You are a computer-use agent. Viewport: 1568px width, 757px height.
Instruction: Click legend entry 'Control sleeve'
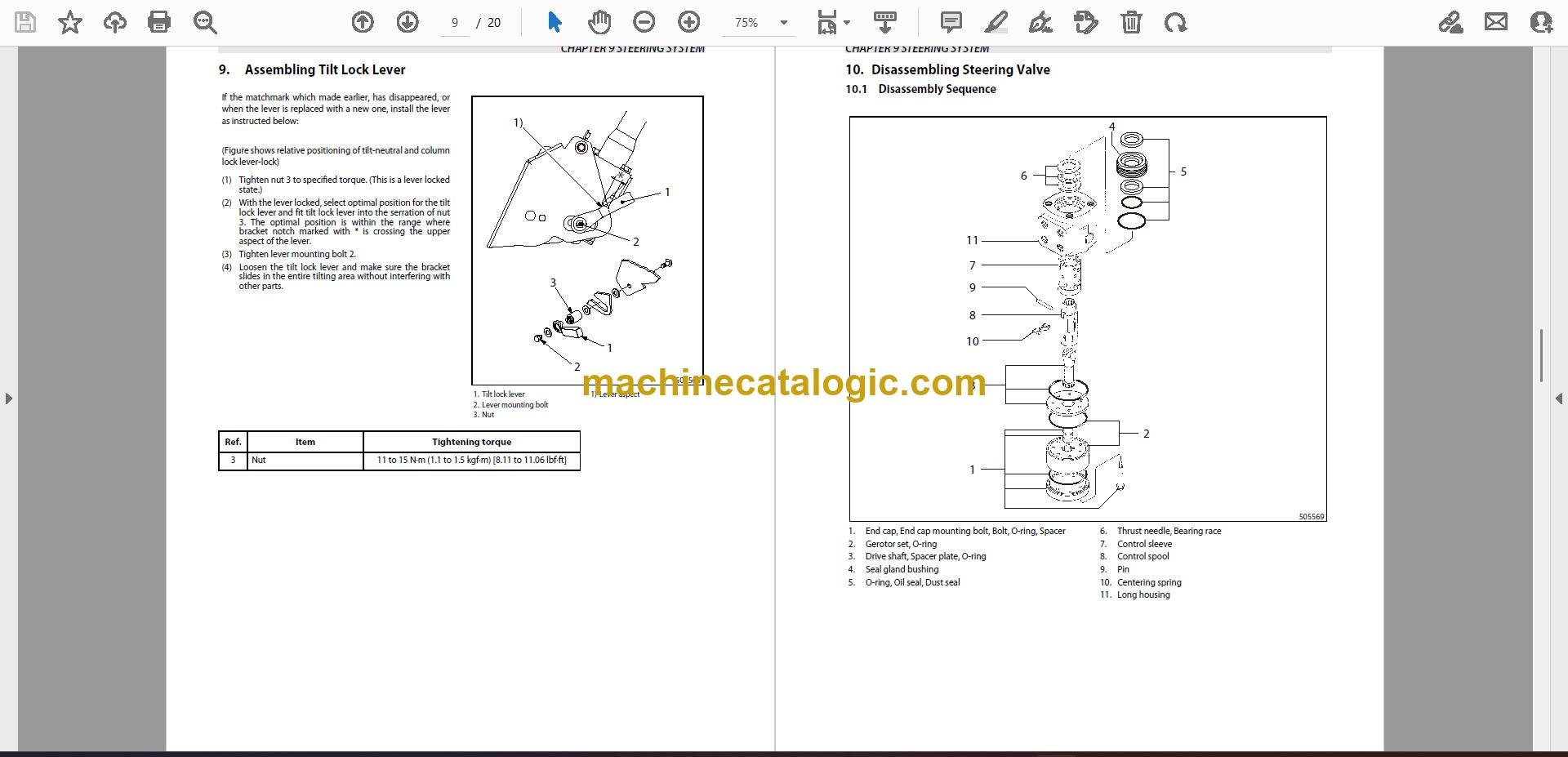pos(1144,544)
